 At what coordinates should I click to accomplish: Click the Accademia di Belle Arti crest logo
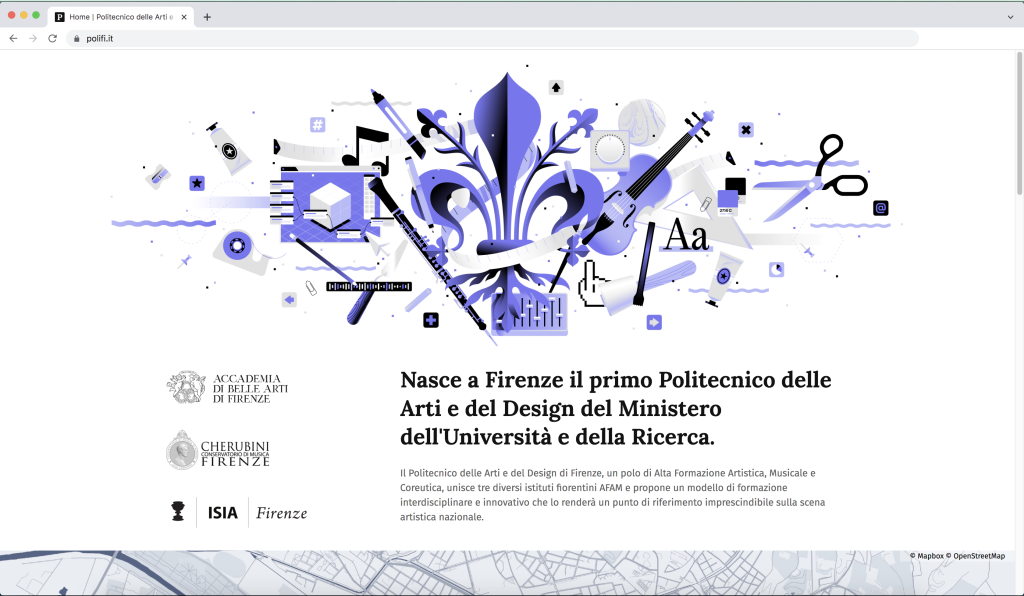pos(188,385)
